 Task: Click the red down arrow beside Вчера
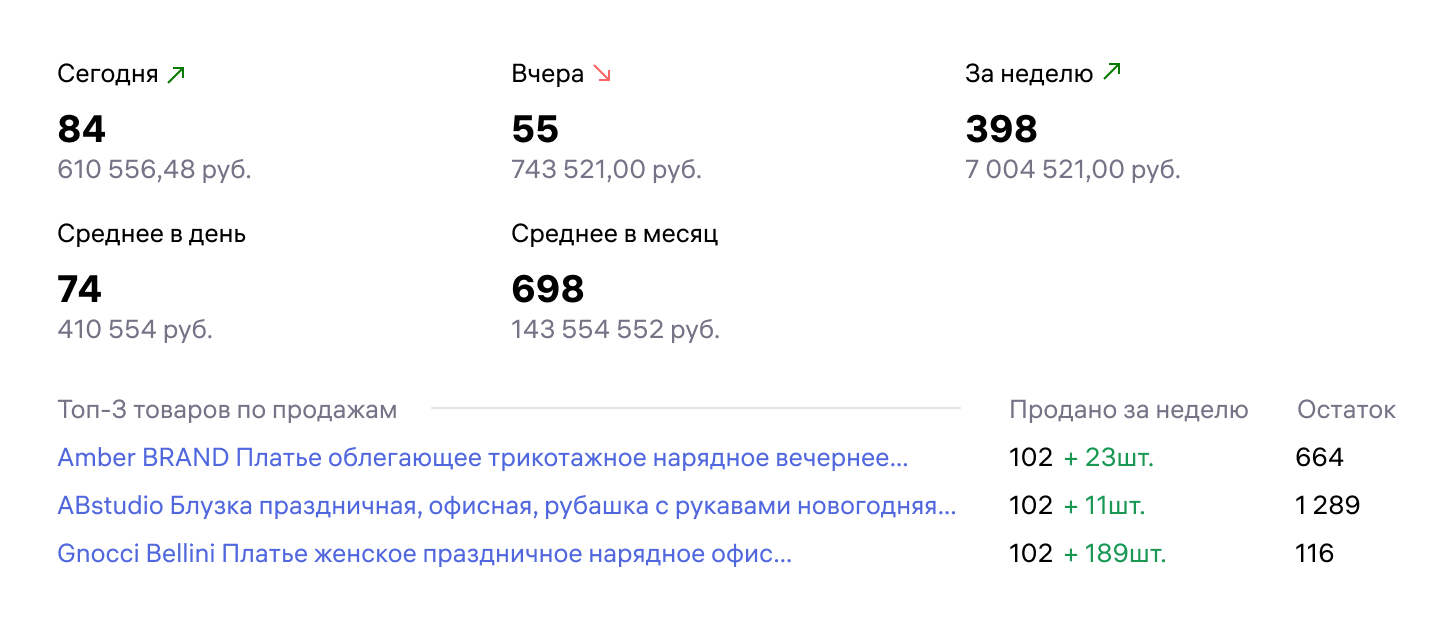(601, 74)
